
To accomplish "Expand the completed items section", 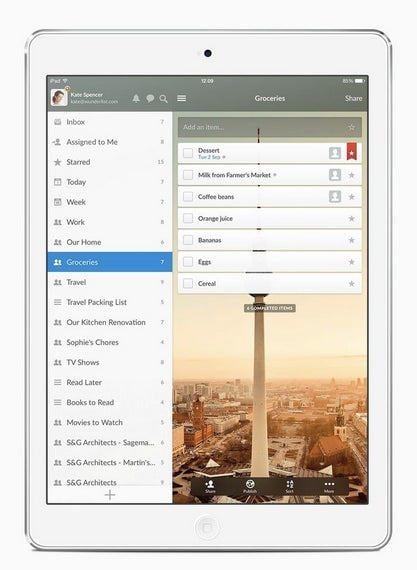I will coord(269,308).
